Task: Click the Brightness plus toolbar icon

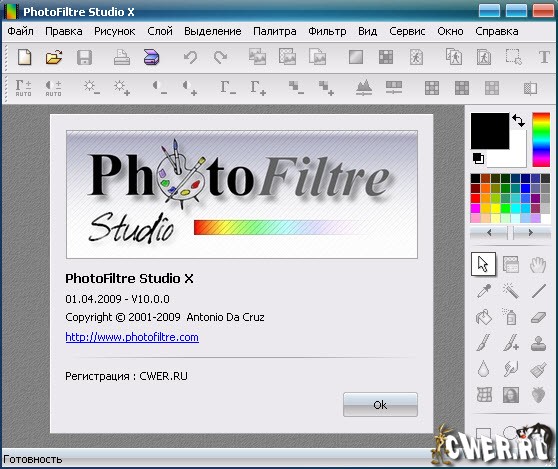Action: (122, 88)
